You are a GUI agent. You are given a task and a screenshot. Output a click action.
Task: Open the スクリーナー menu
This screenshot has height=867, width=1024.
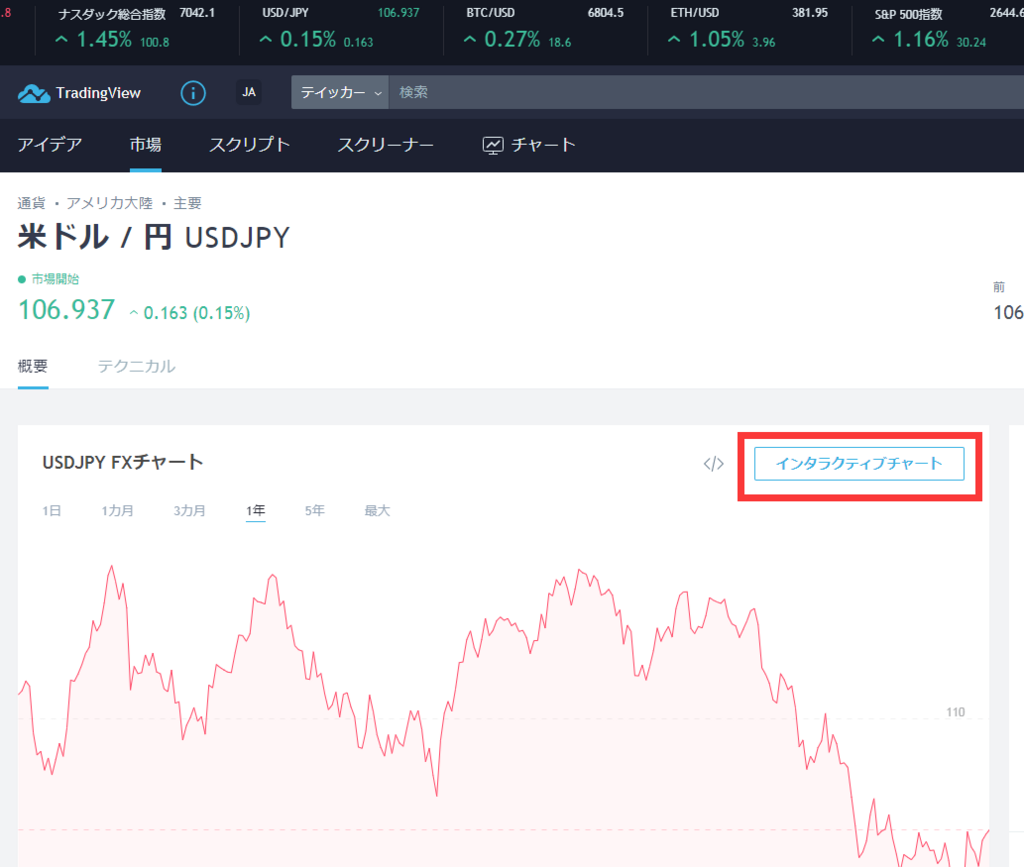pos(385,144)
